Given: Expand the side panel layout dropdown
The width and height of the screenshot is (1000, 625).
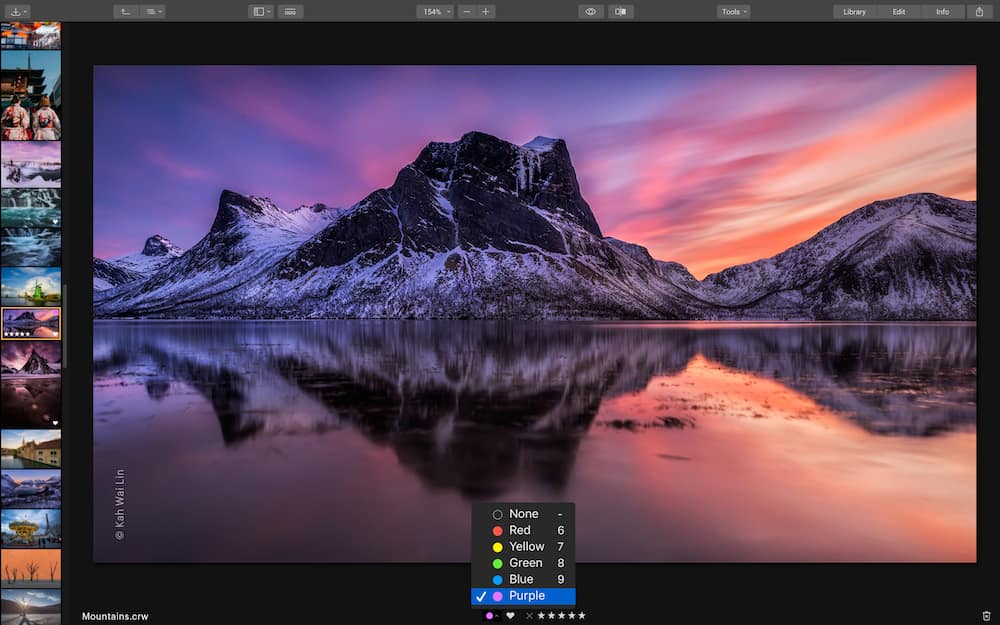Looking at the screenshot, I should click(x=260, y=11).
